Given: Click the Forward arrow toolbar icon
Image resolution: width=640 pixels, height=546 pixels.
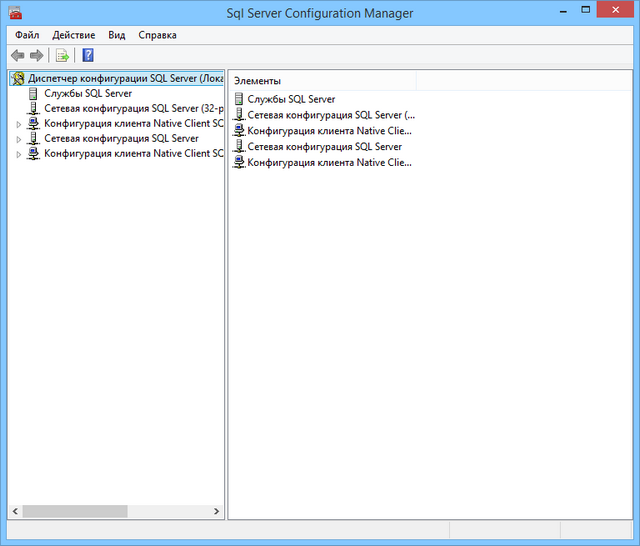Looking at the screenshot, I should pyautogui.click(x=36, y=56).
